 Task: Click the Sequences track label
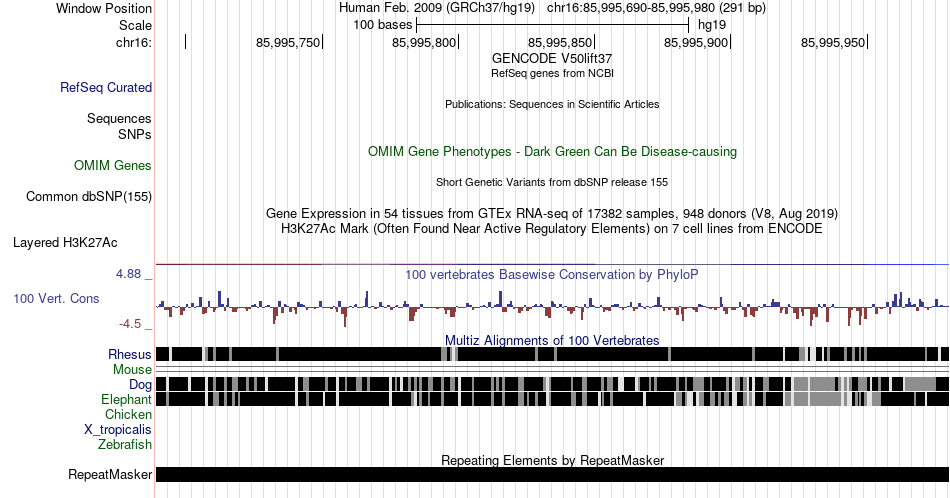(119, 118)
